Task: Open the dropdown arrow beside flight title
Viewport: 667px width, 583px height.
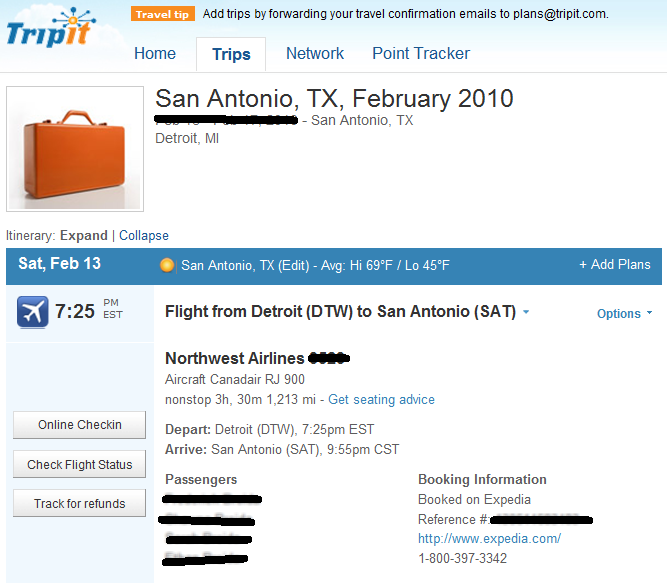Action: (x=526, y=312)
